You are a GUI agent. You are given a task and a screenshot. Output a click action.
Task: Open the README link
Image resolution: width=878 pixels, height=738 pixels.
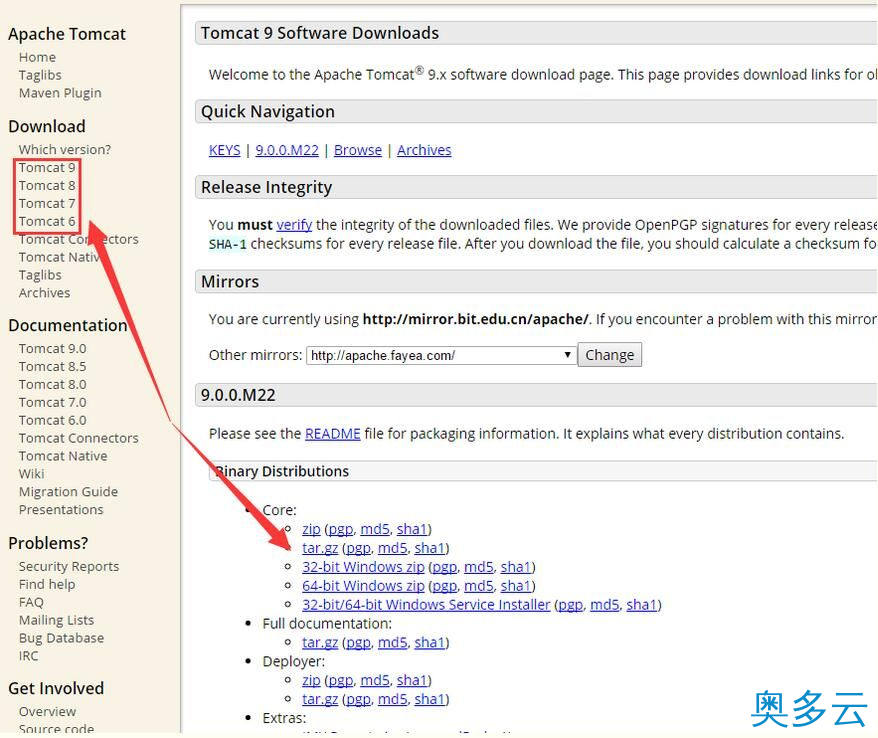(x=333, y=433)
